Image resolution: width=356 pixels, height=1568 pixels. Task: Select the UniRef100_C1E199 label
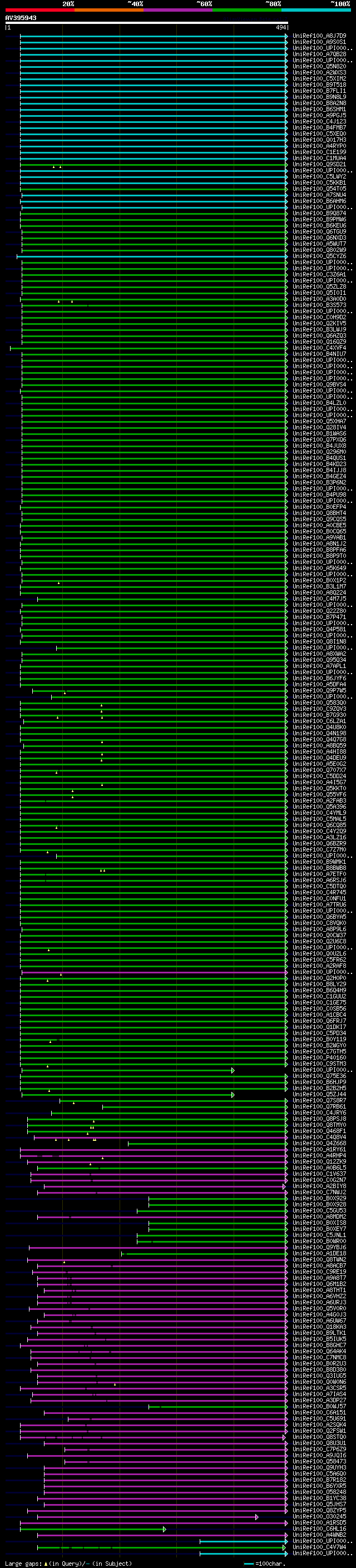319,152
